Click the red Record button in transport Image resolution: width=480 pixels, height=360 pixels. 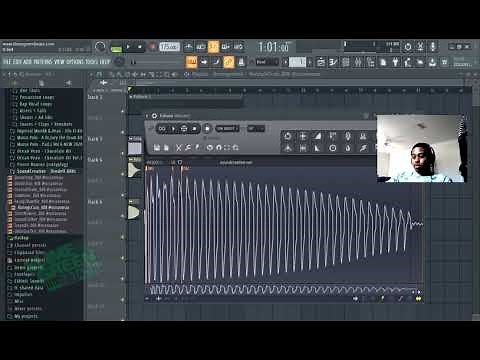click(x=152, y=47)
